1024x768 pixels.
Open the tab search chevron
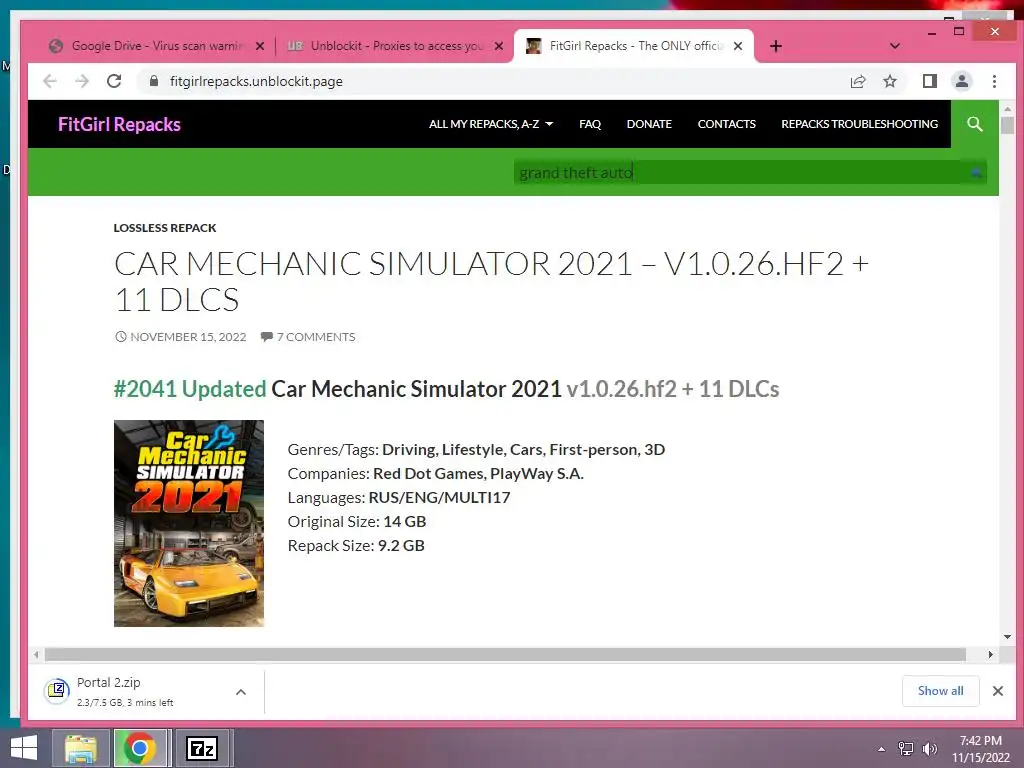click(895, 46)
